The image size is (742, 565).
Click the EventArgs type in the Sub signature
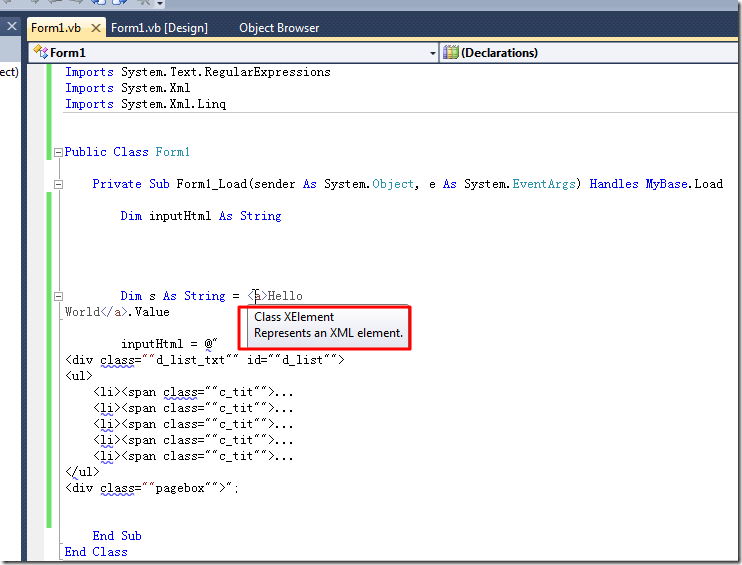pos(544,184)
